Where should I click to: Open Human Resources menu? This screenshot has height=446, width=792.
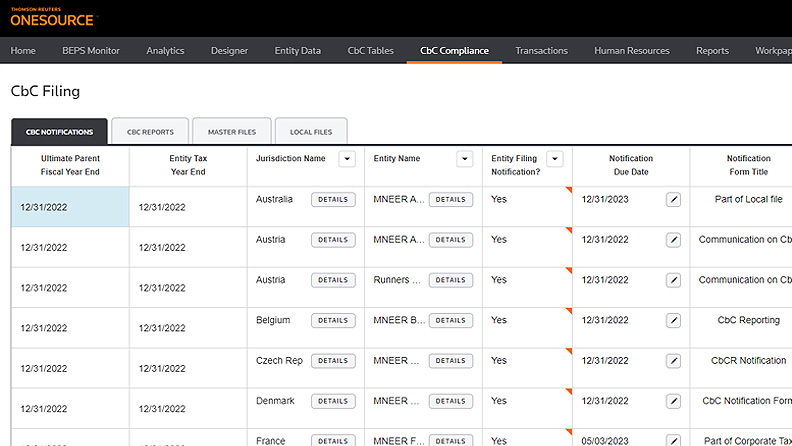(632, 51)
